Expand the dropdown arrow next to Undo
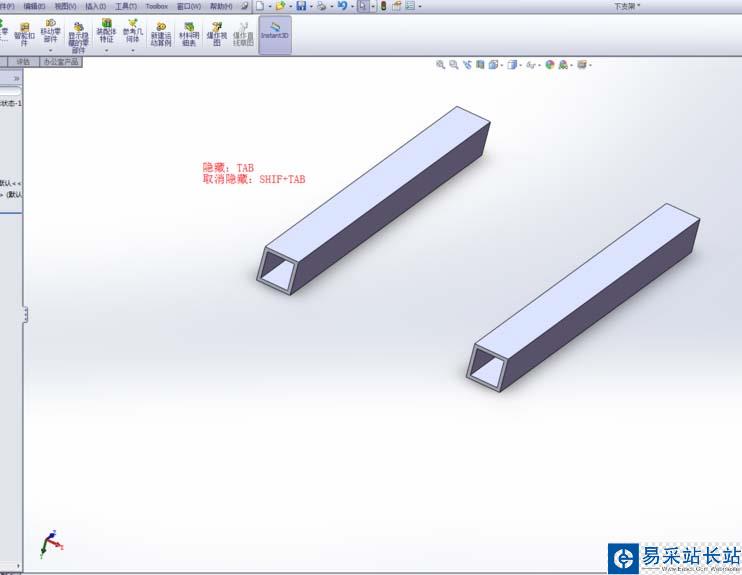The image size is (742, 575). coord(353,7)
